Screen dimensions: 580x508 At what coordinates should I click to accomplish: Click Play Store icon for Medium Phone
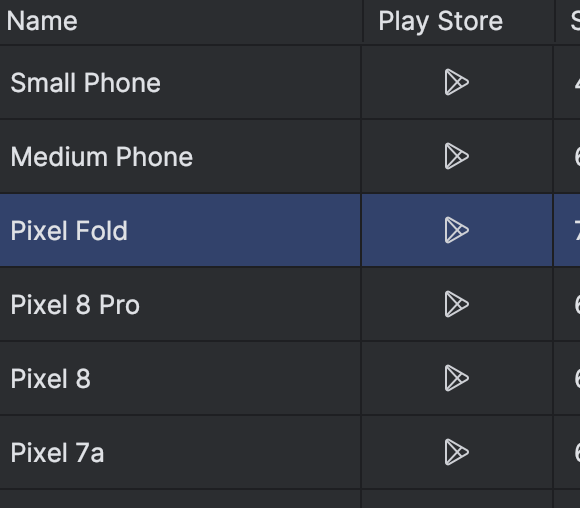(456, 156)
